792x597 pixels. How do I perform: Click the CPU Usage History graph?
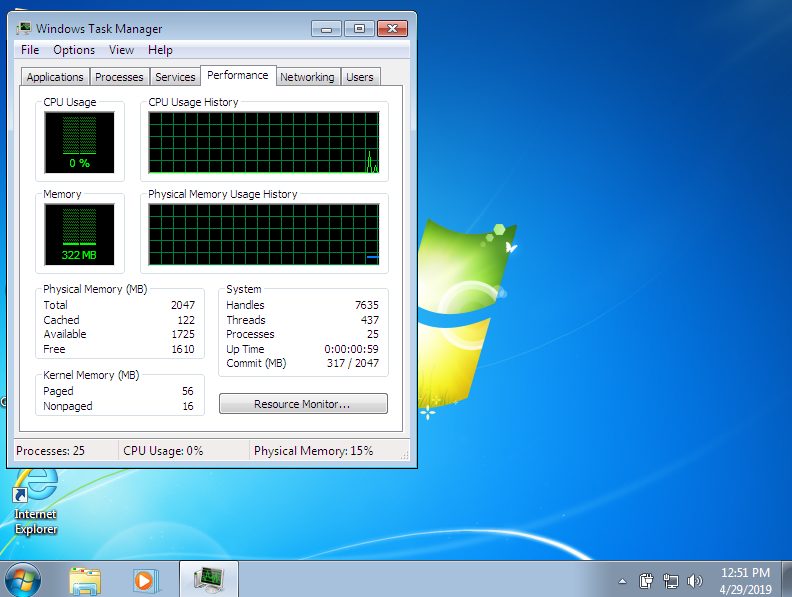pyautogui.click(x=264, y=142)
